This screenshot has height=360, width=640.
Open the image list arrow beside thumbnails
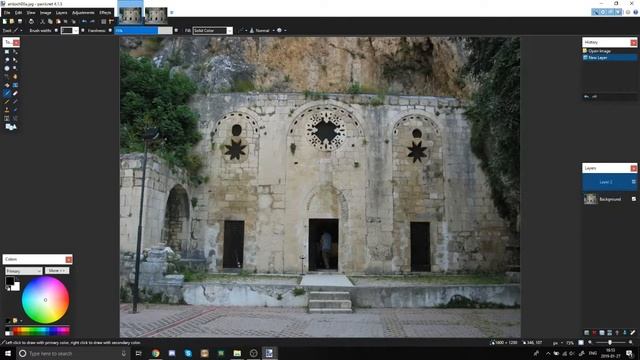(171, 13)
